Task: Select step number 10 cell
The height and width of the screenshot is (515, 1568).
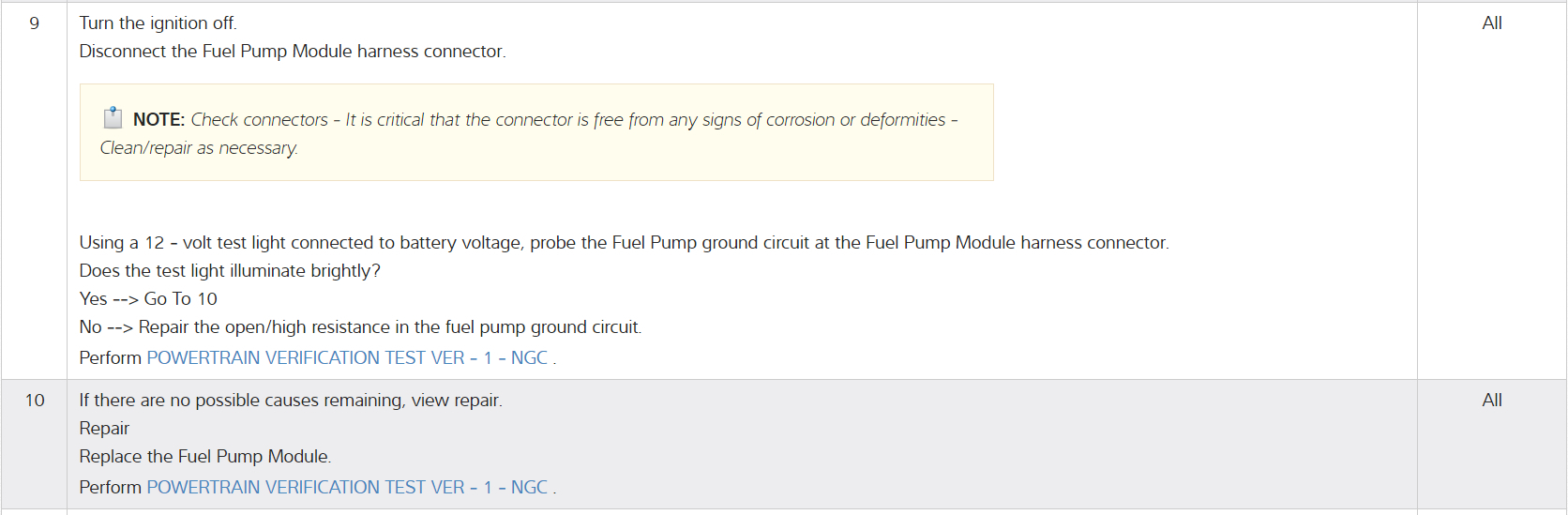Action: pos(35,401)
